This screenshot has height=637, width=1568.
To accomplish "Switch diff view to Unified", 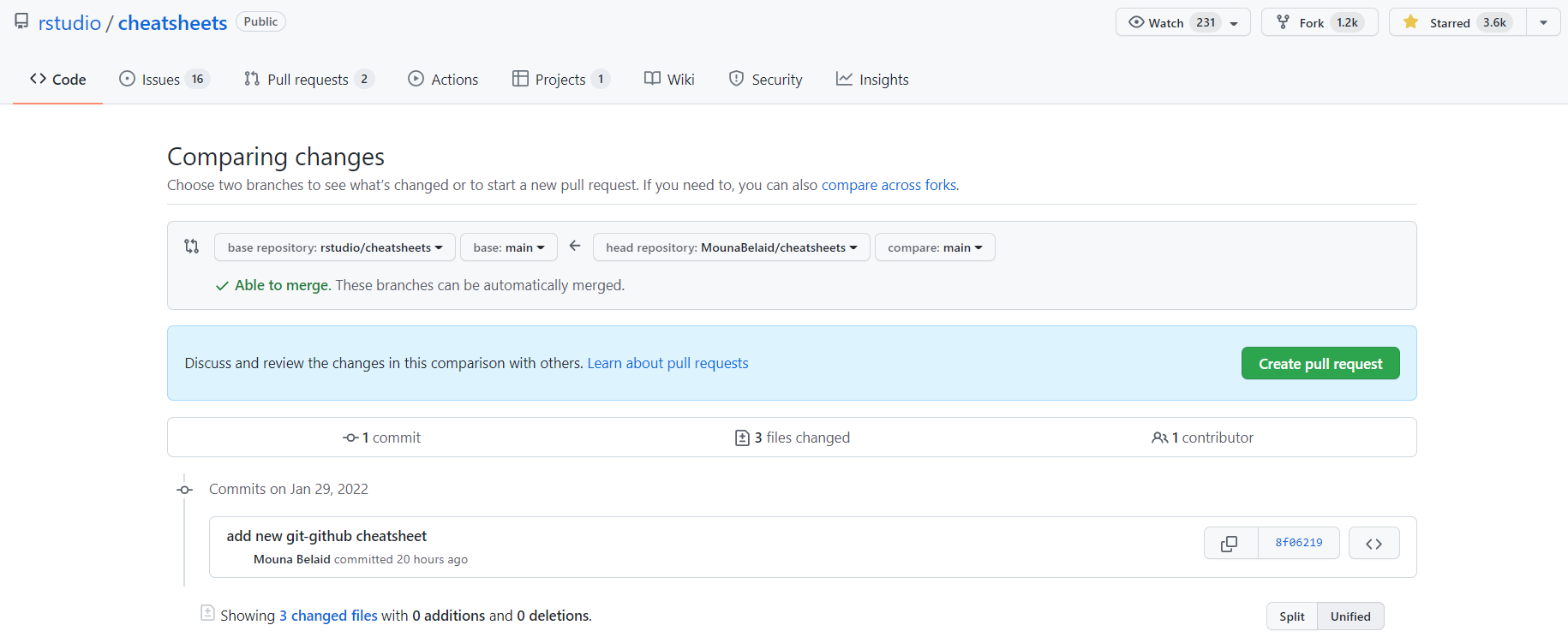I will [x=1350, y=616].
